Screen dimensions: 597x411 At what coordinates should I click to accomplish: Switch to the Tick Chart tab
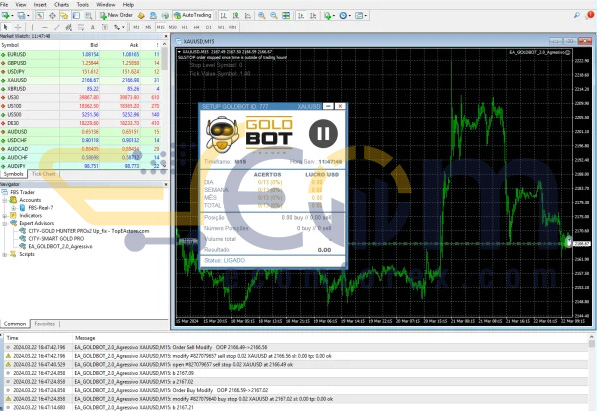[43, 174]
